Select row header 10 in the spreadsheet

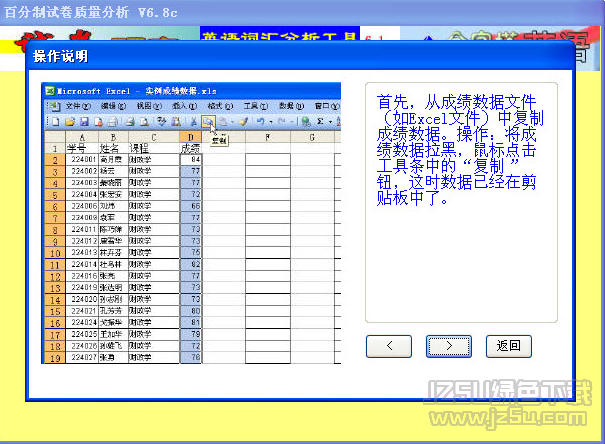coord(55,253)
